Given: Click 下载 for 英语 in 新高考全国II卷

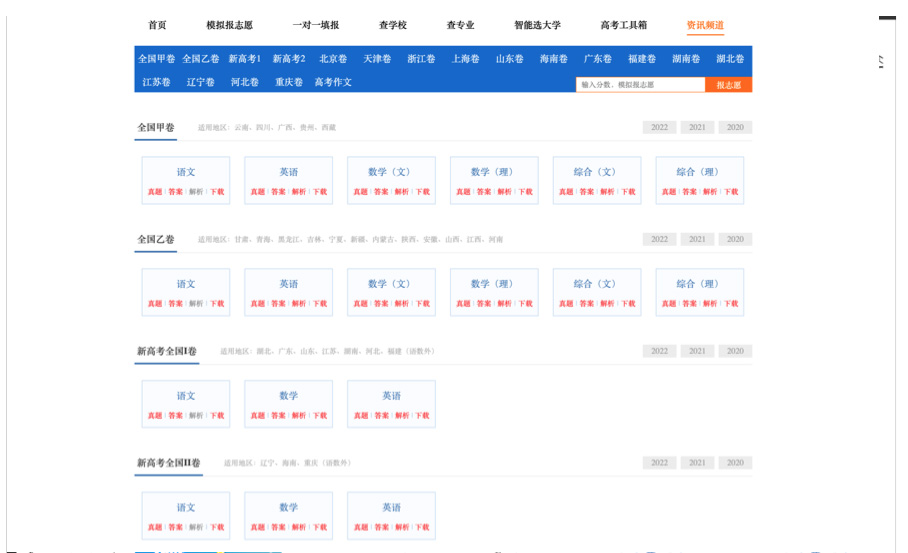Looking at the screenshot, I should (x=422, y=528).
